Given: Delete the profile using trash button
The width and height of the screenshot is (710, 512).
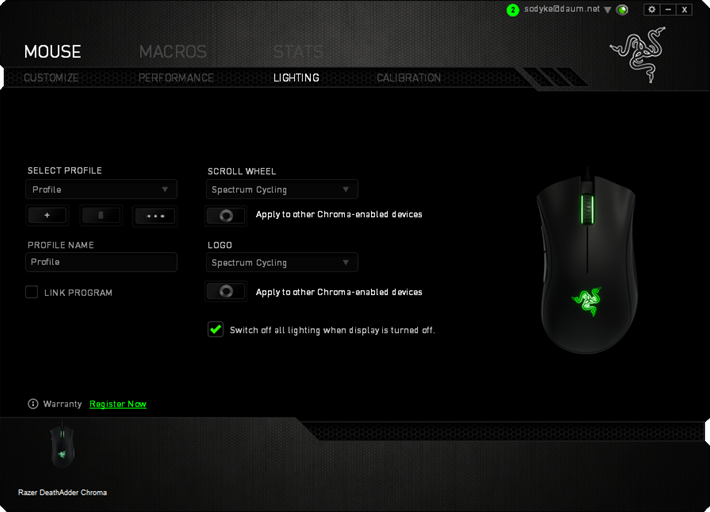Looking at the screenshot, I should coord(101,215).
